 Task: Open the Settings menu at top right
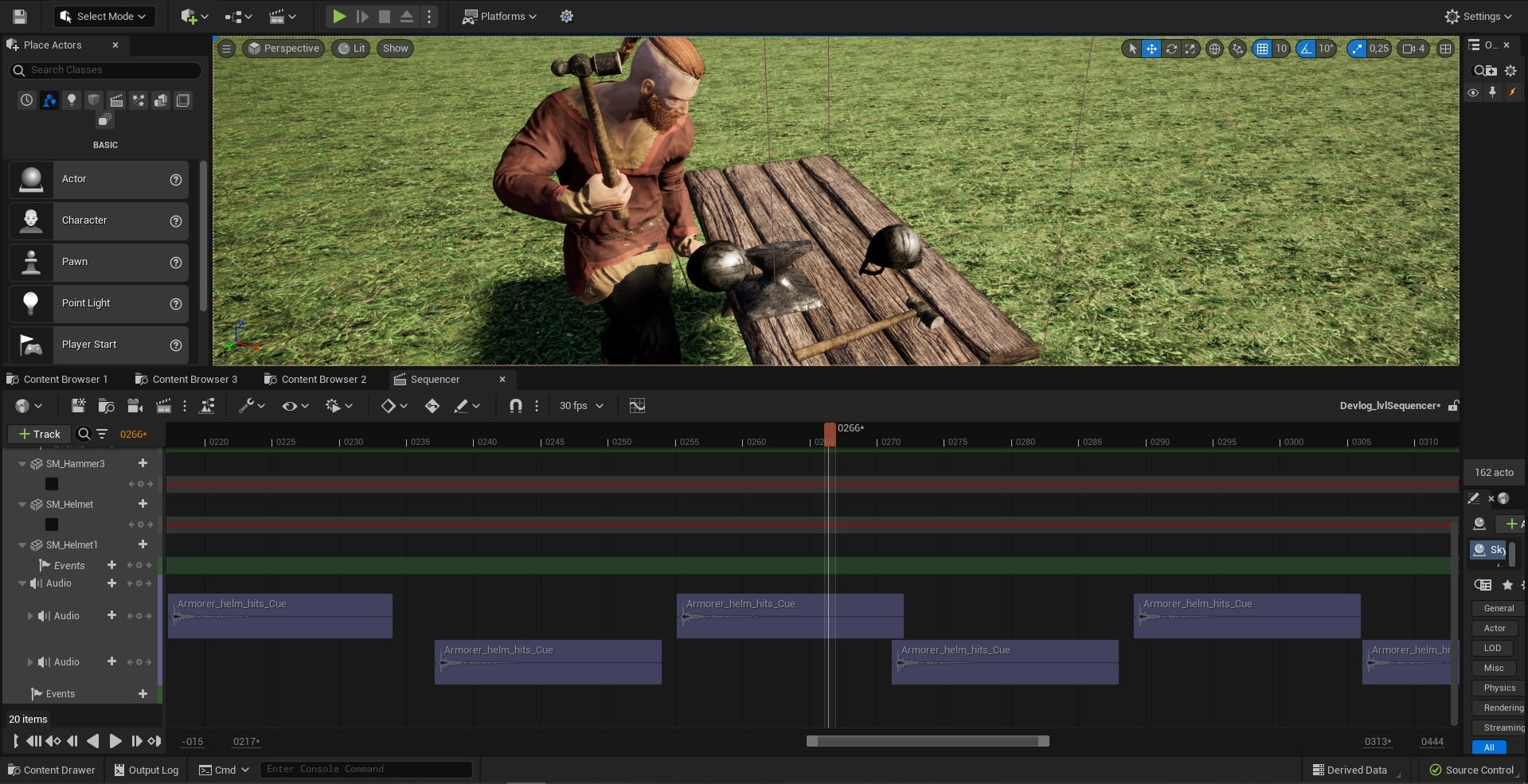click(x=1479, y=16)
